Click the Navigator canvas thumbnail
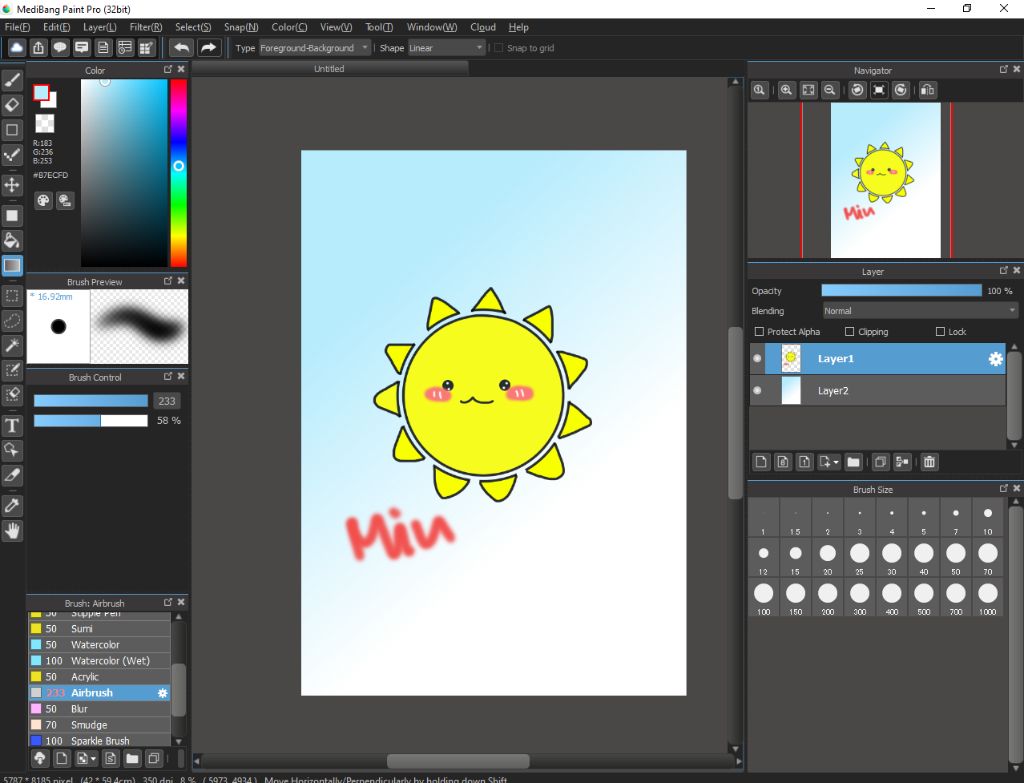Screen dimensions: 1024x783 (x=886, y=180)
